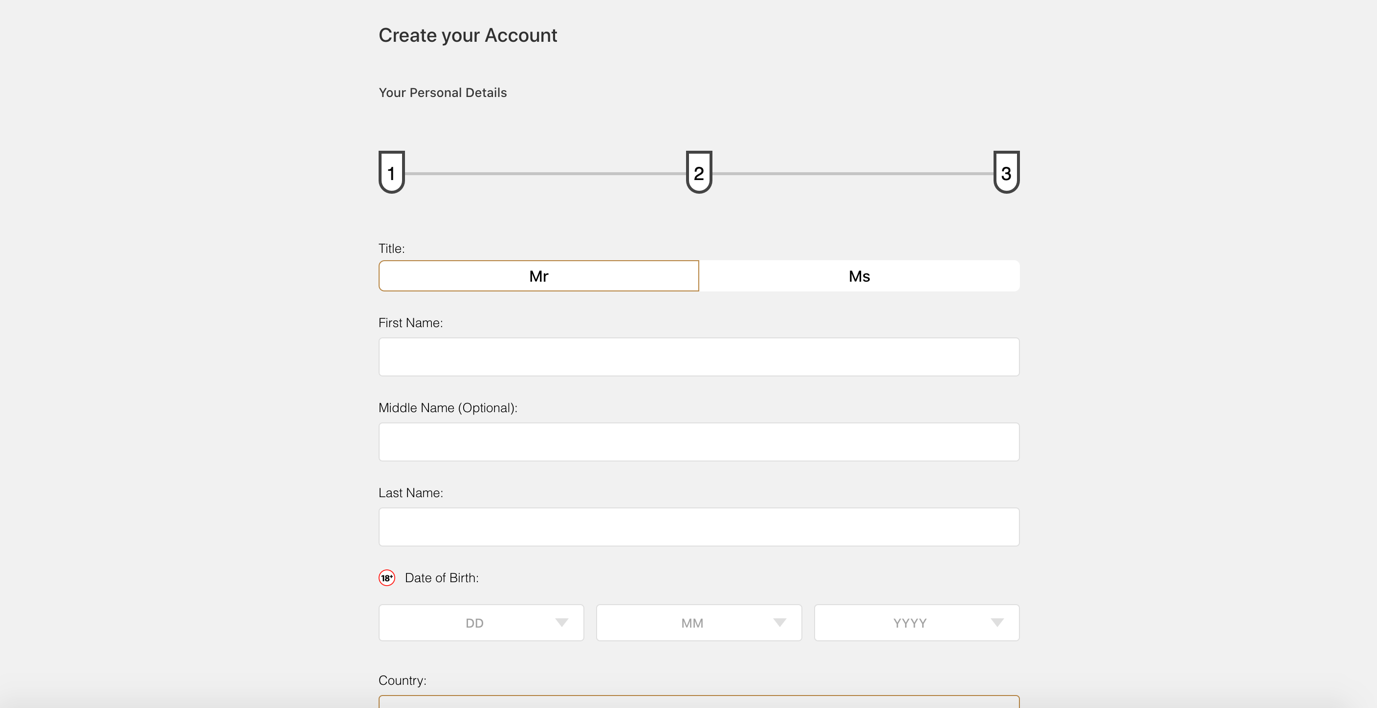
Task: Click the Create your Account heading
Action: [x=468, y=35]
